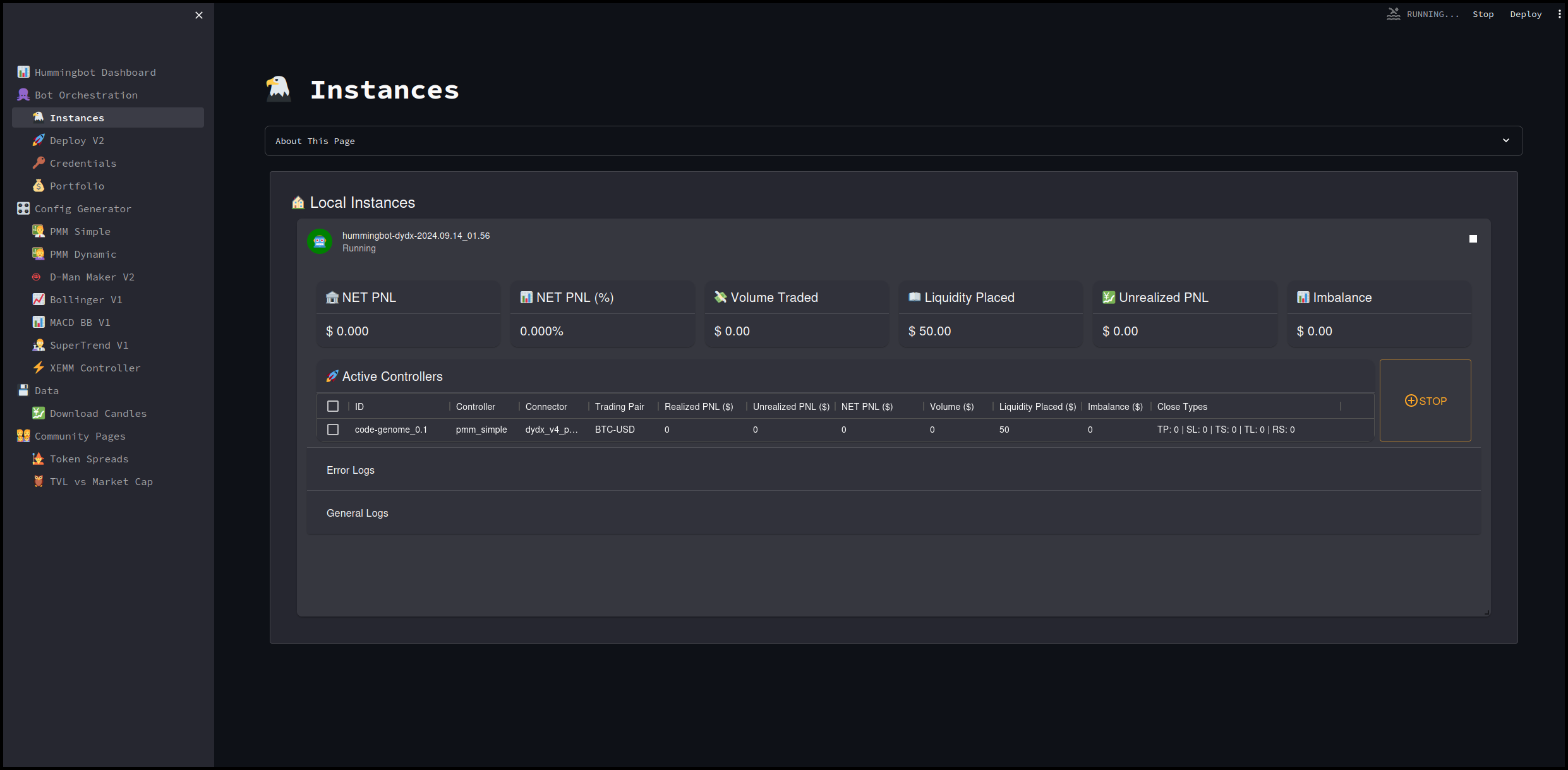
Task: Open Deploy V2 via its rocket icon
Action: click(39, 140)
